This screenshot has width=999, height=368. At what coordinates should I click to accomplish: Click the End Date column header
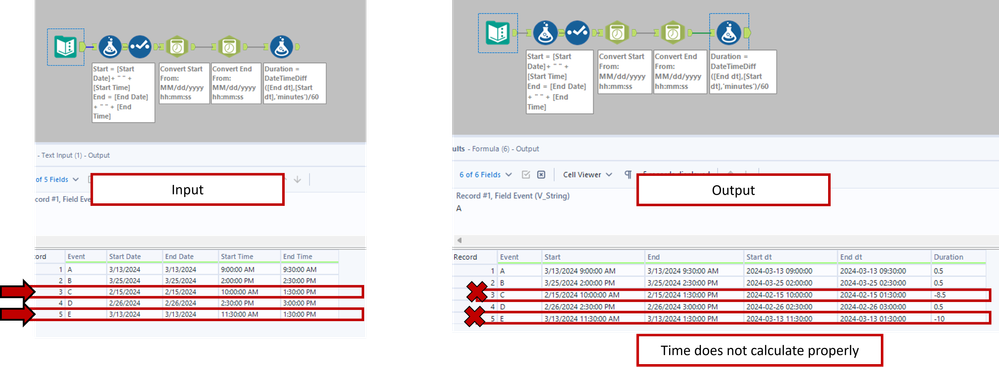click(x=190, y=257)
